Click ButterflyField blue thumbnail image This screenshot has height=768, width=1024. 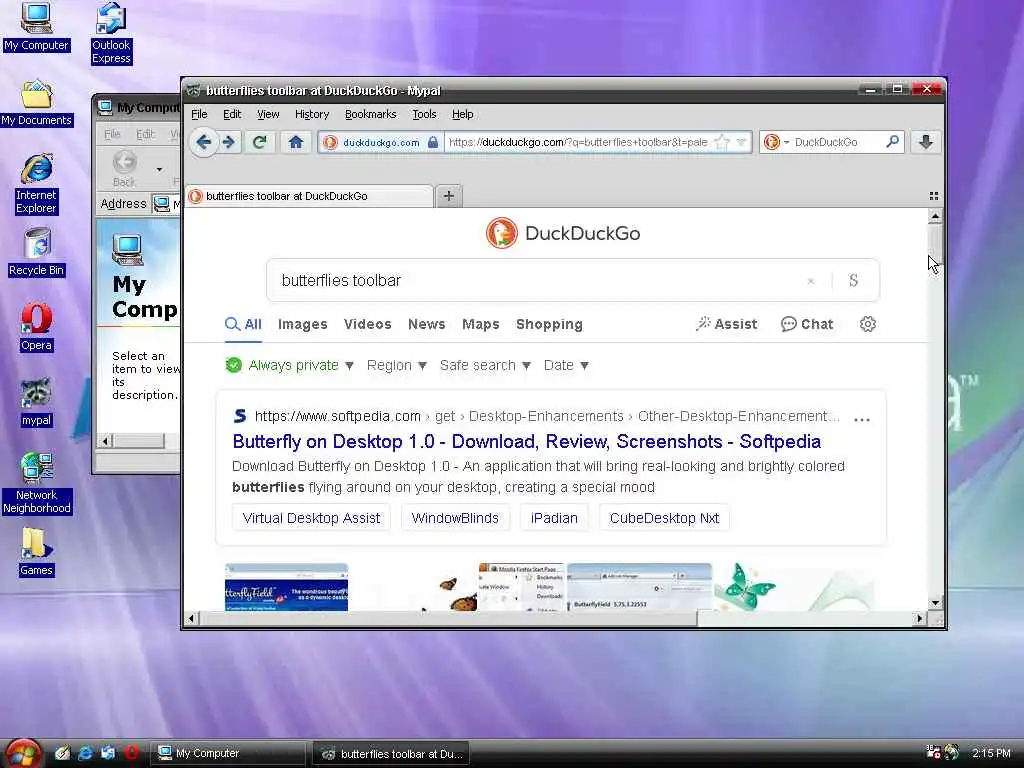tap(286, 587)
